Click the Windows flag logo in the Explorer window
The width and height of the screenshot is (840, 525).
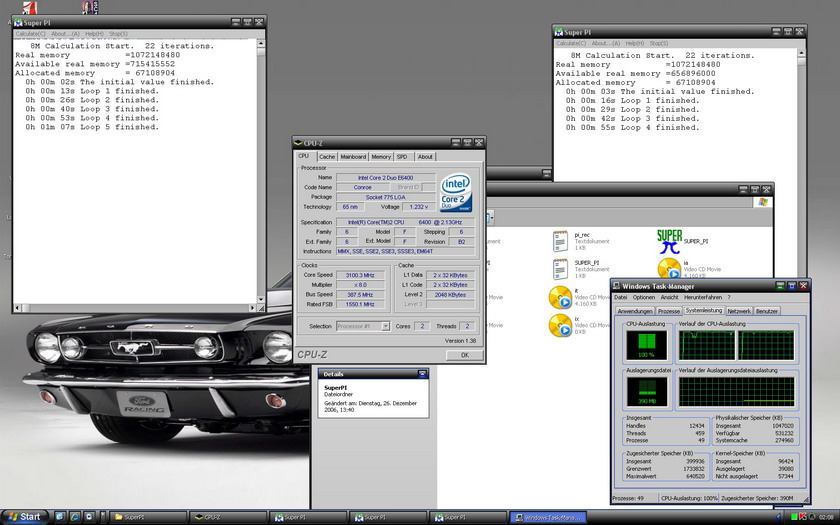pyautogui.click(x=763, y=202)
